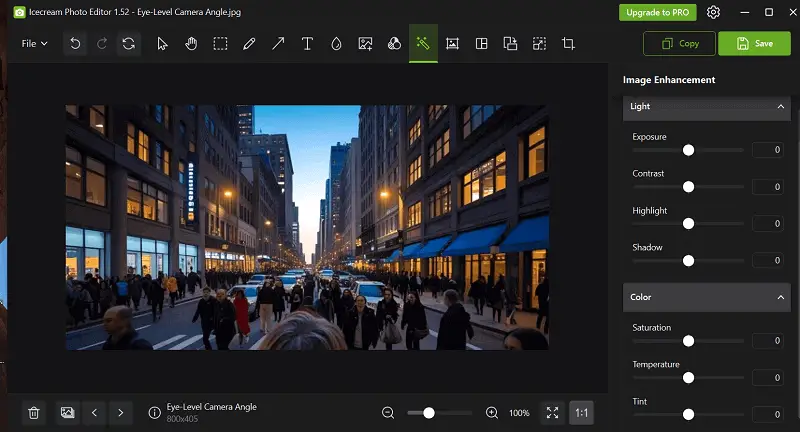Go to the previous image

tap(94, 413)
